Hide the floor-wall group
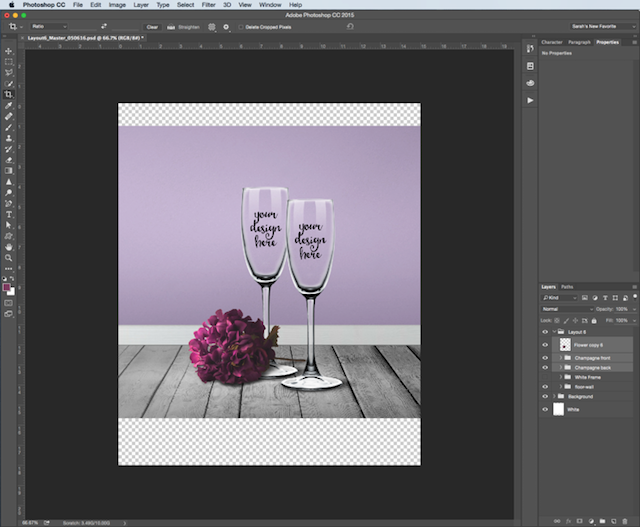 tap(545, 387)
